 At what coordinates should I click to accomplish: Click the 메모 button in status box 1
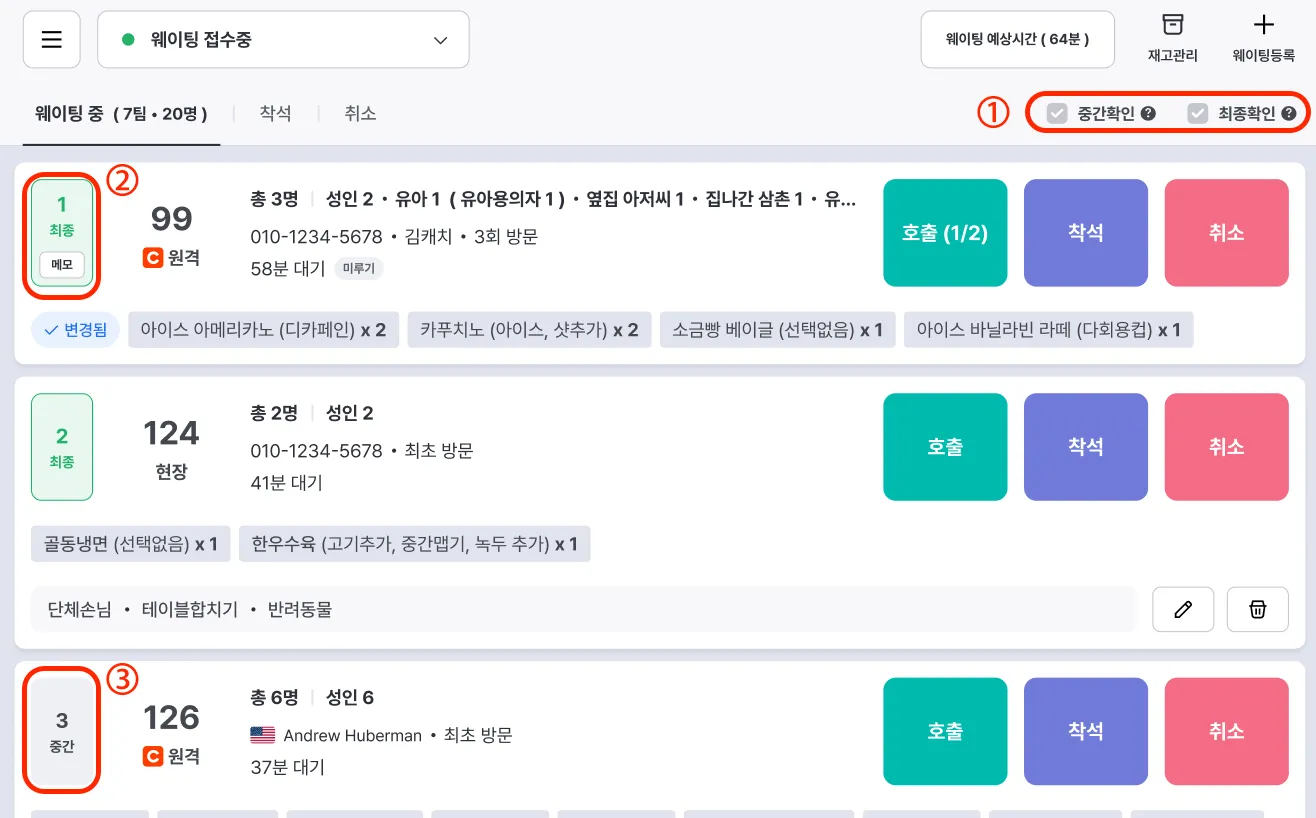click(x=62, y=265)
